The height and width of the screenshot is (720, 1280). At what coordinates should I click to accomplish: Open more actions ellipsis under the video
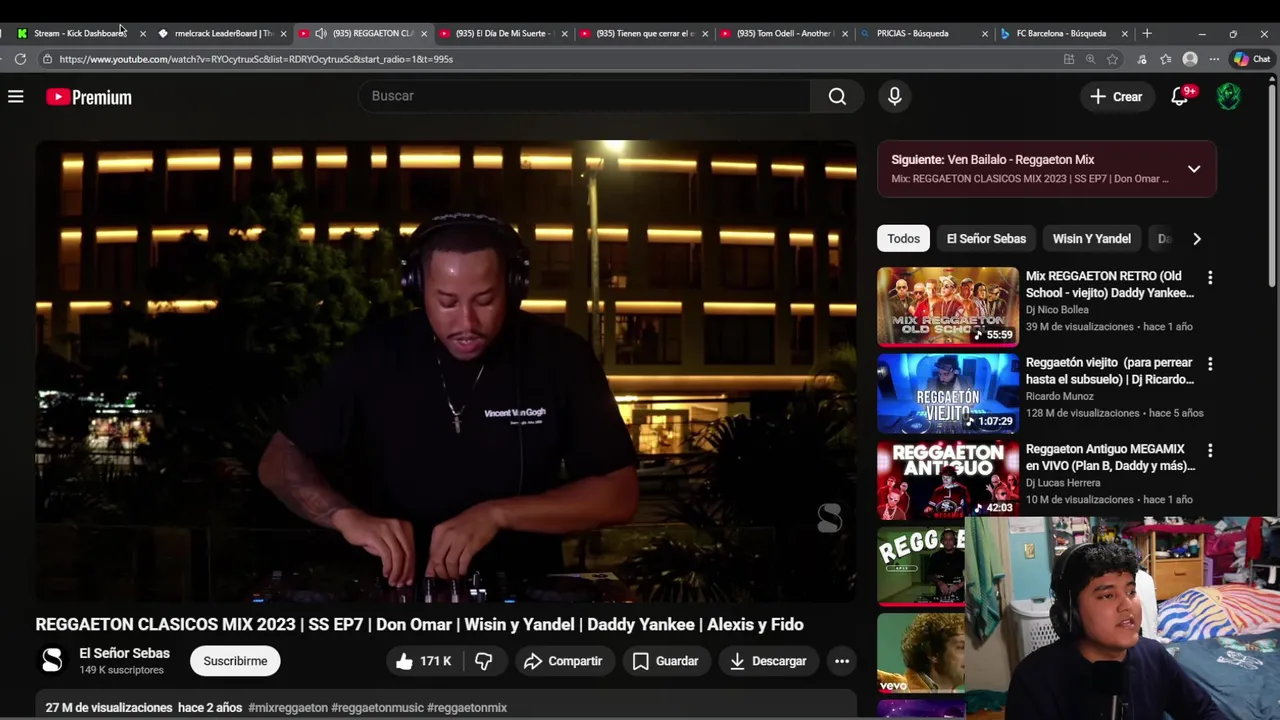pos(842,661)
